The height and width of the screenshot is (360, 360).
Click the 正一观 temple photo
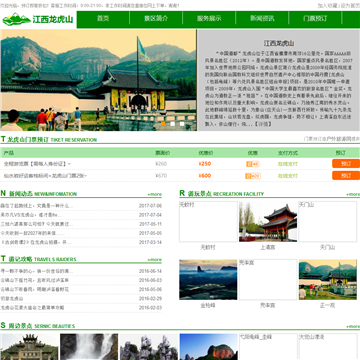point(328,280)
